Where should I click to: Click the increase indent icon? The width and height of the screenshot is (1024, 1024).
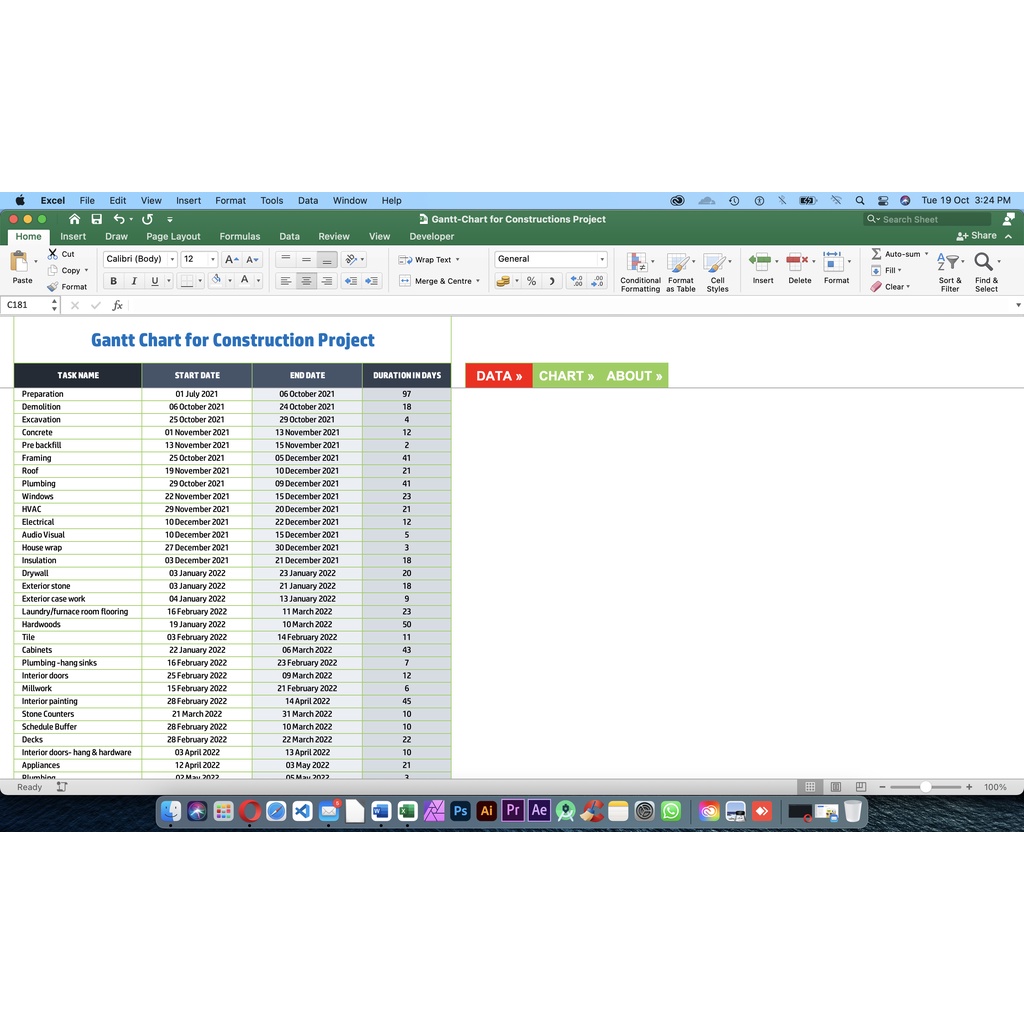coord(372,281)
